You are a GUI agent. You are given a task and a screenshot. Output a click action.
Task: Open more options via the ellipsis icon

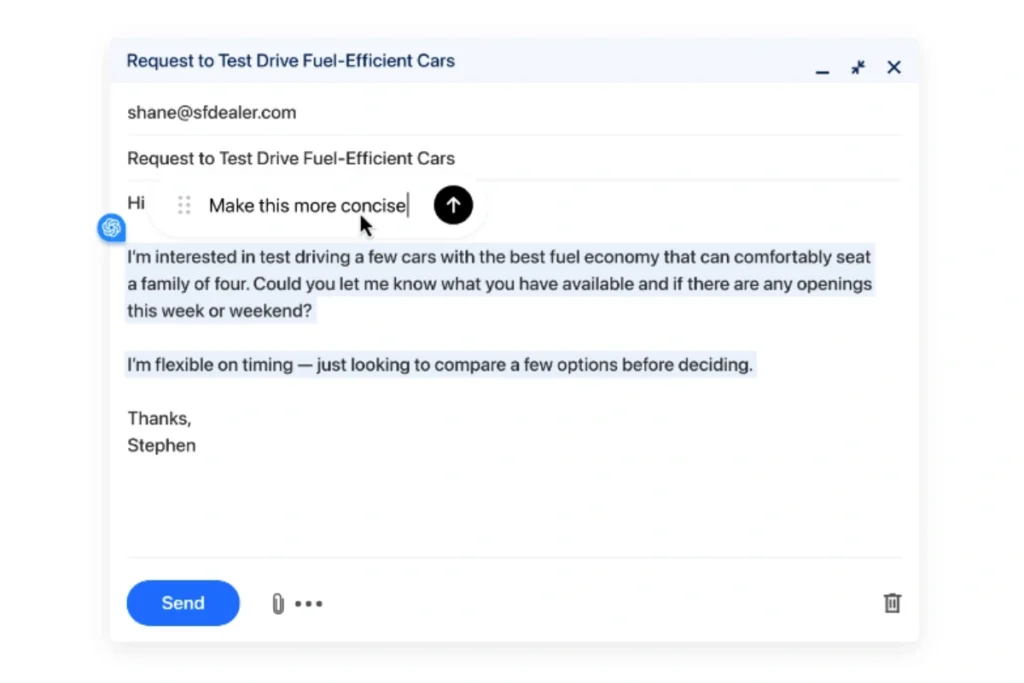[309, 603]
